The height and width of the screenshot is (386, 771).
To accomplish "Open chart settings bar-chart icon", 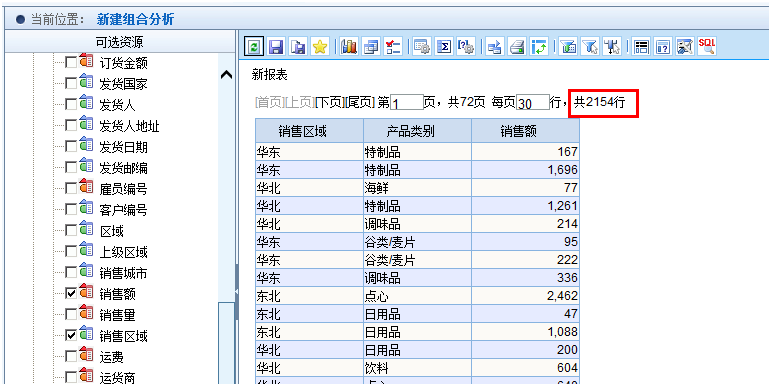I will coord(349,47).
